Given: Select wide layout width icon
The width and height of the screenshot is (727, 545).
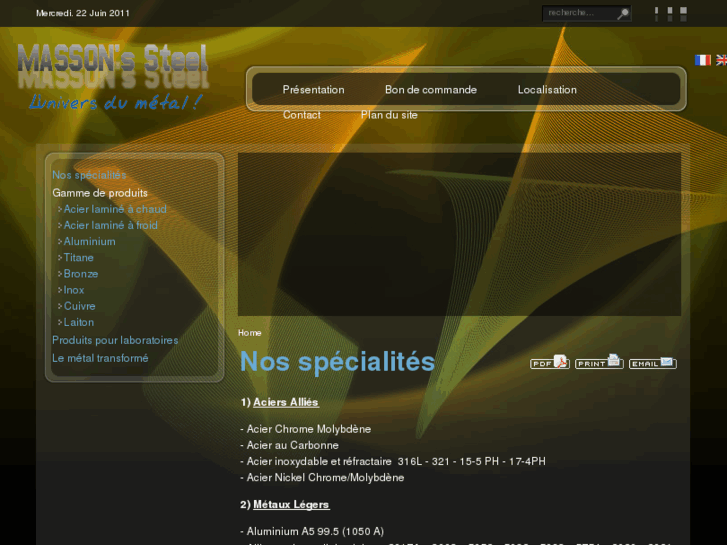Looking at the screenshot, I should click(x=683, y=14).
